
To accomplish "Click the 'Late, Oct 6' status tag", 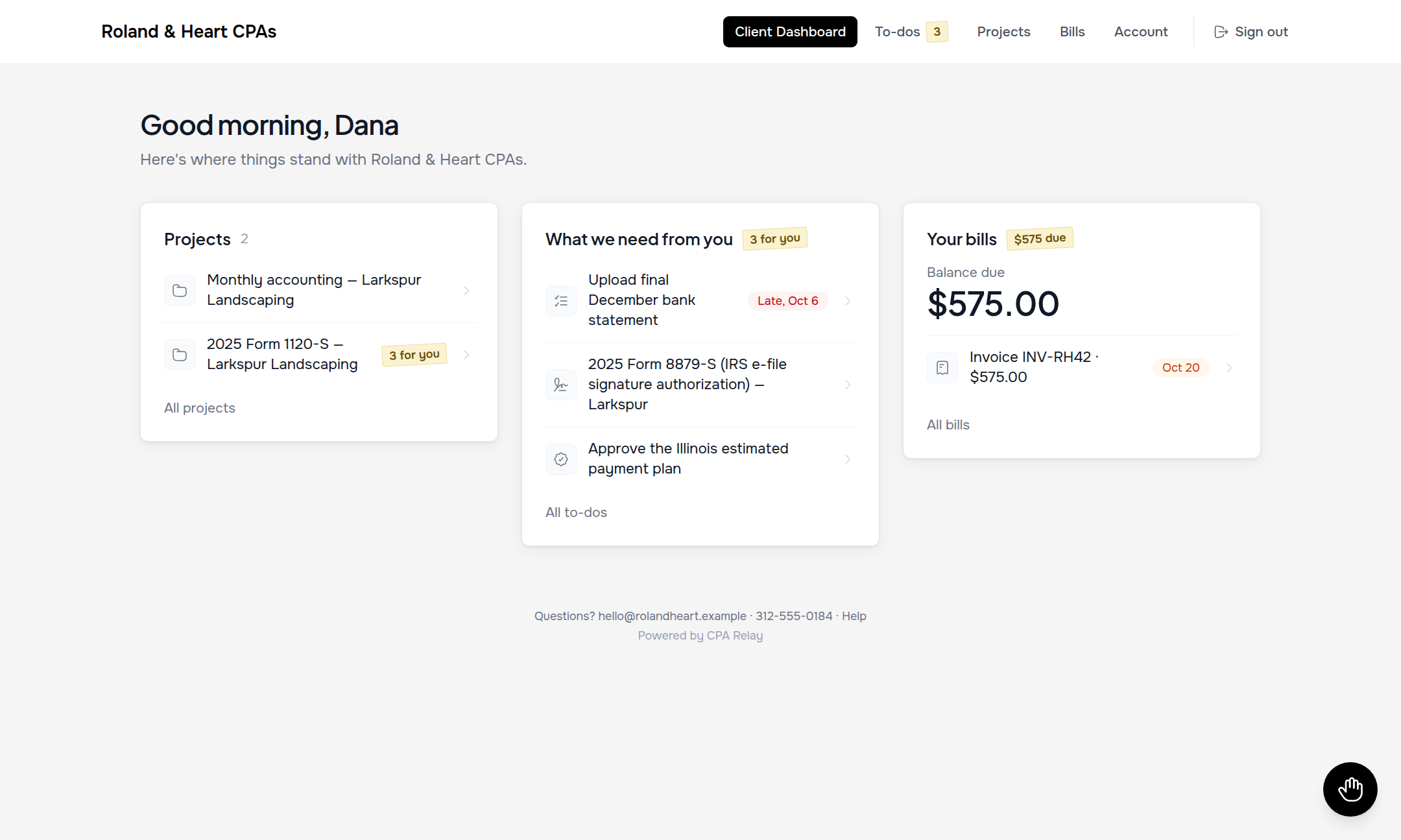I will pyautogui.click(x=788, y=301).
